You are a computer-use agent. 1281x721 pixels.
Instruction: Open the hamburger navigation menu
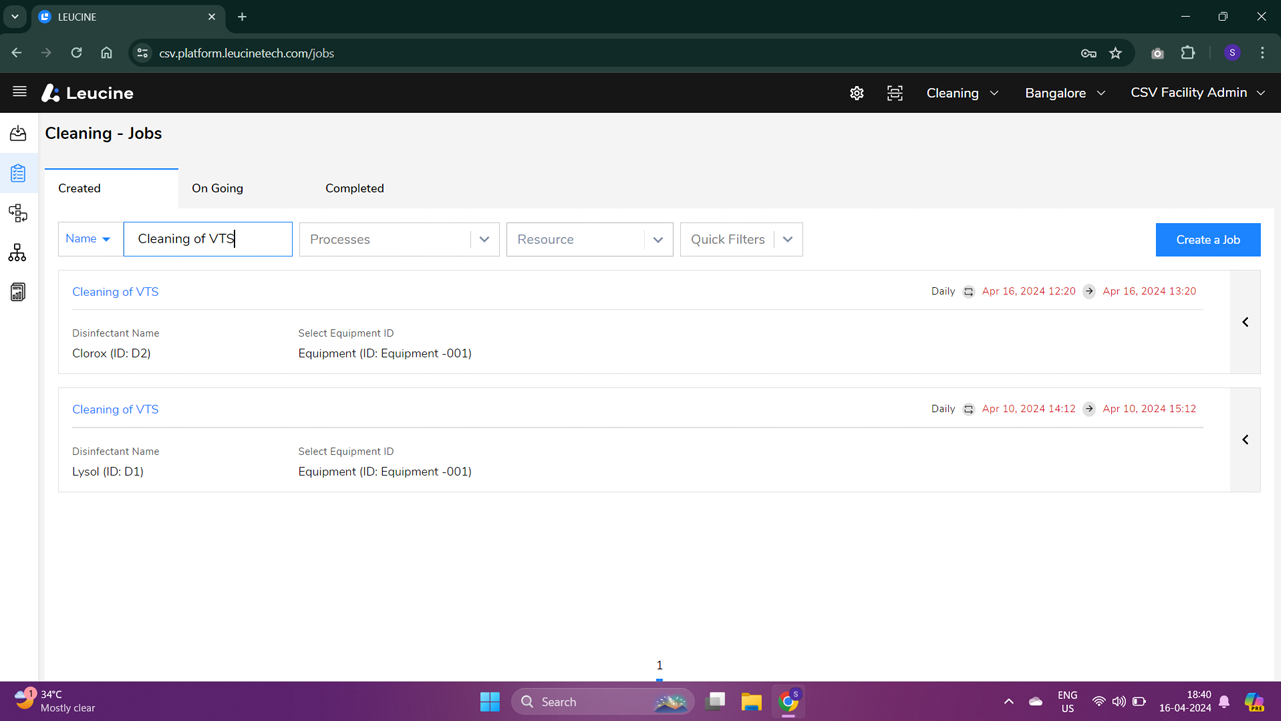tap(19, 92)
